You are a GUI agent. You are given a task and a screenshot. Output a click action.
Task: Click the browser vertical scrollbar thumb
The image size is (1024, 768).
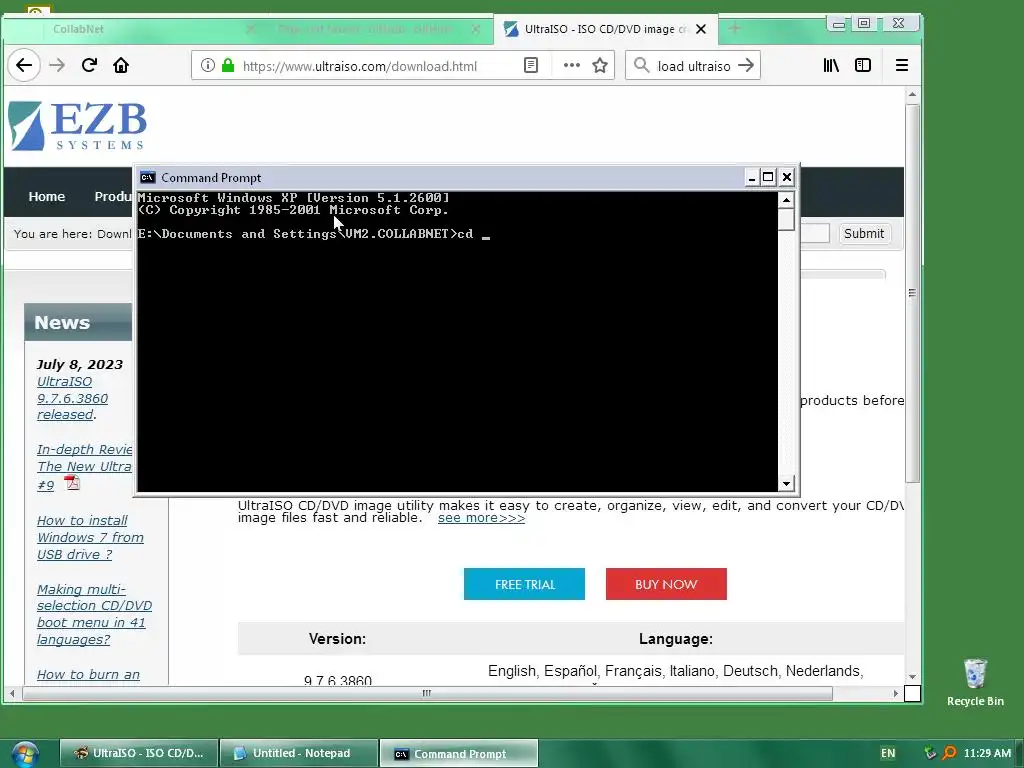(x=912, y=293)
